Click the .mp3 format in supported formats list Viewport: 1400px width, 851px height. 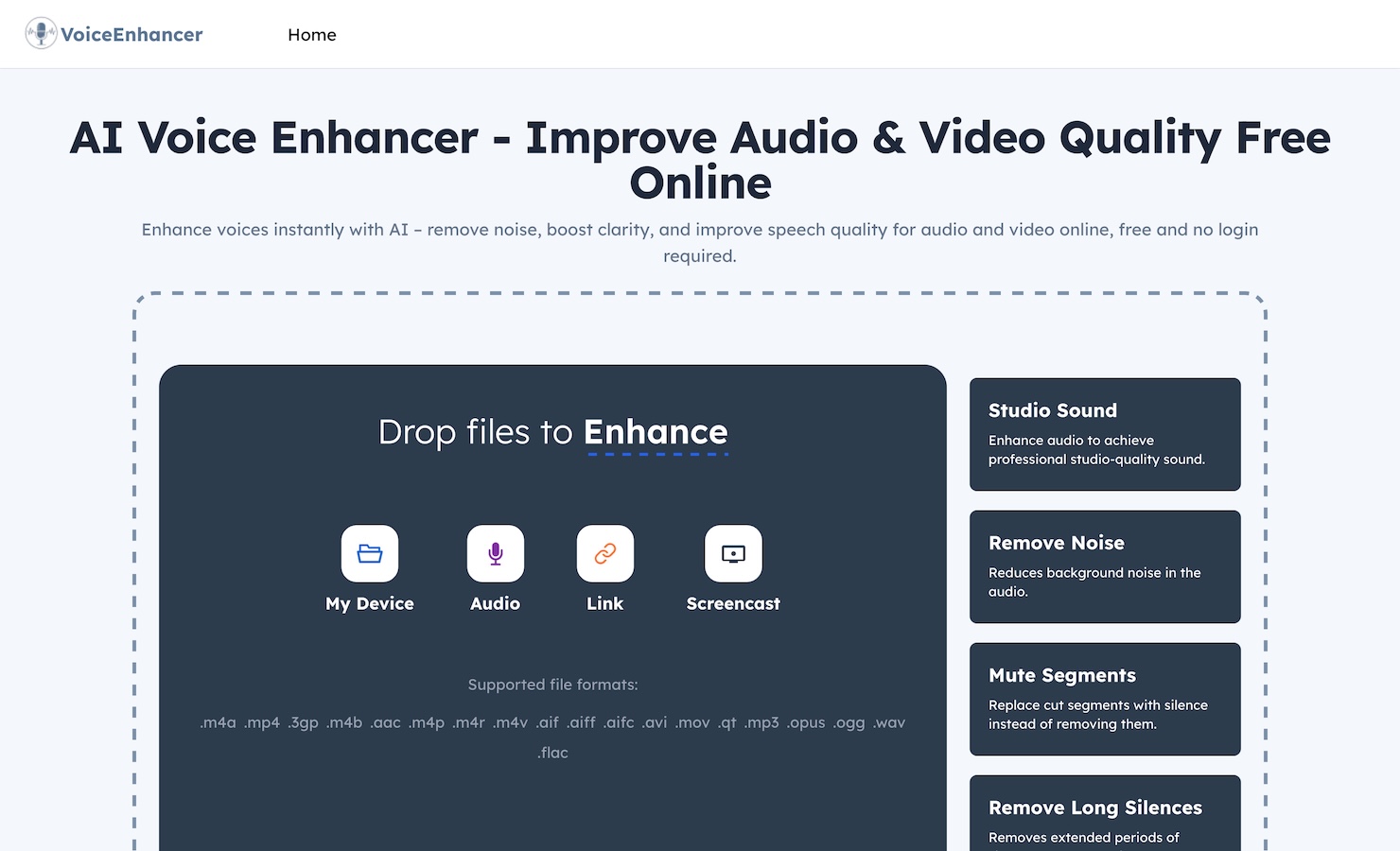coord(761,722)
